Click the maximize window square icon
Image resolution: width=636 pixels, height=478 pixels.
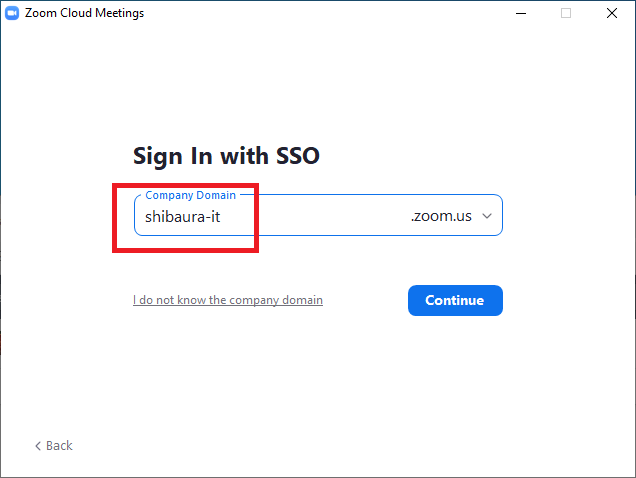566,13
